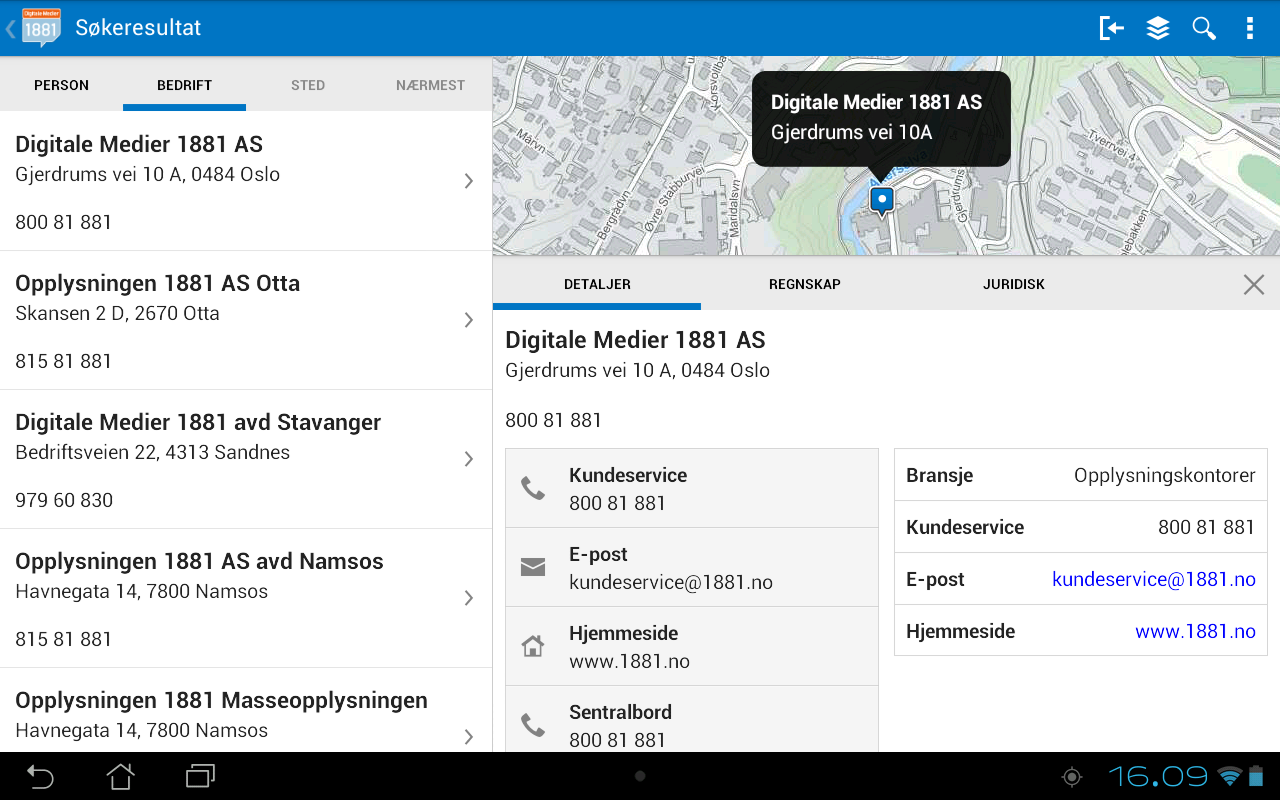Viewport: 1280px width, 800px height.
Task: Tap the blue map pin marker
Action: [881, 201]
